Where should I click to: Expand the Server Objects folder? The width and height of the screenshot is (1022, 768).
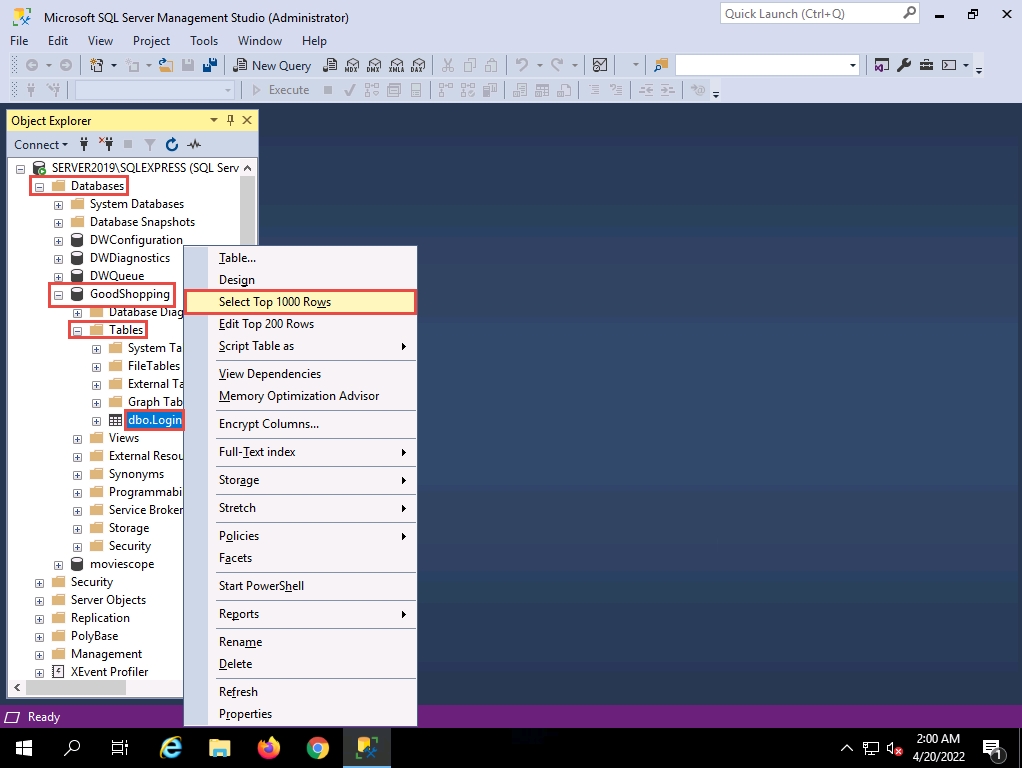coord(39,600)
